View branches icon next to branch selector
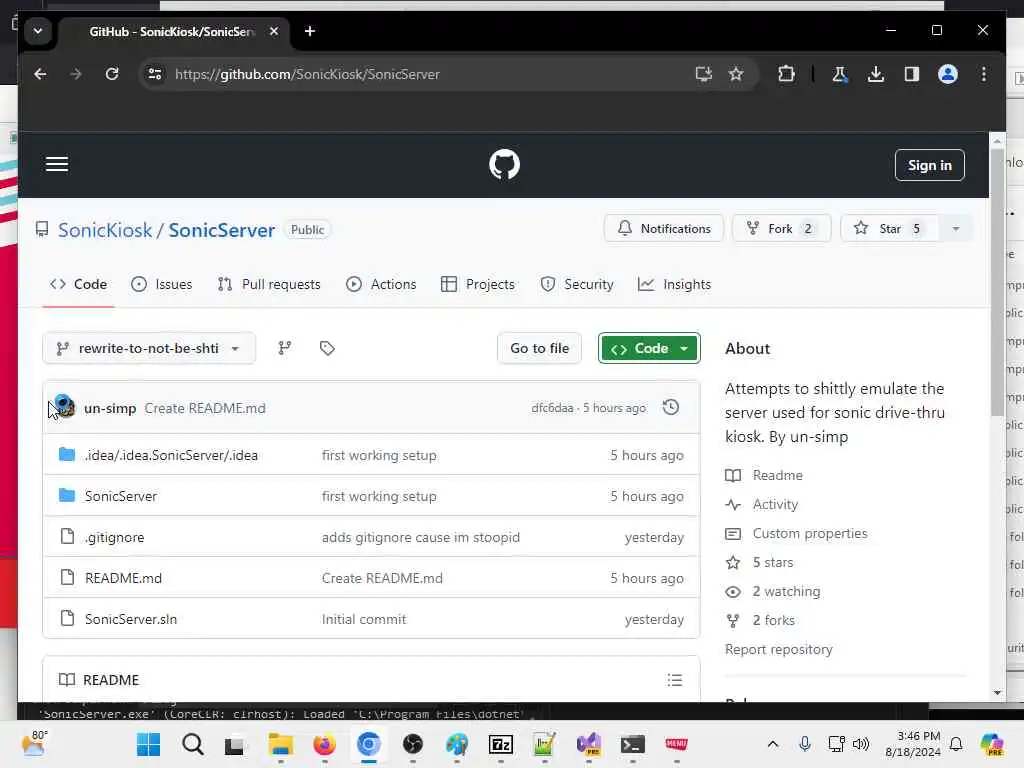Viewport: 1024px width, 768px height. click(285, 348)
